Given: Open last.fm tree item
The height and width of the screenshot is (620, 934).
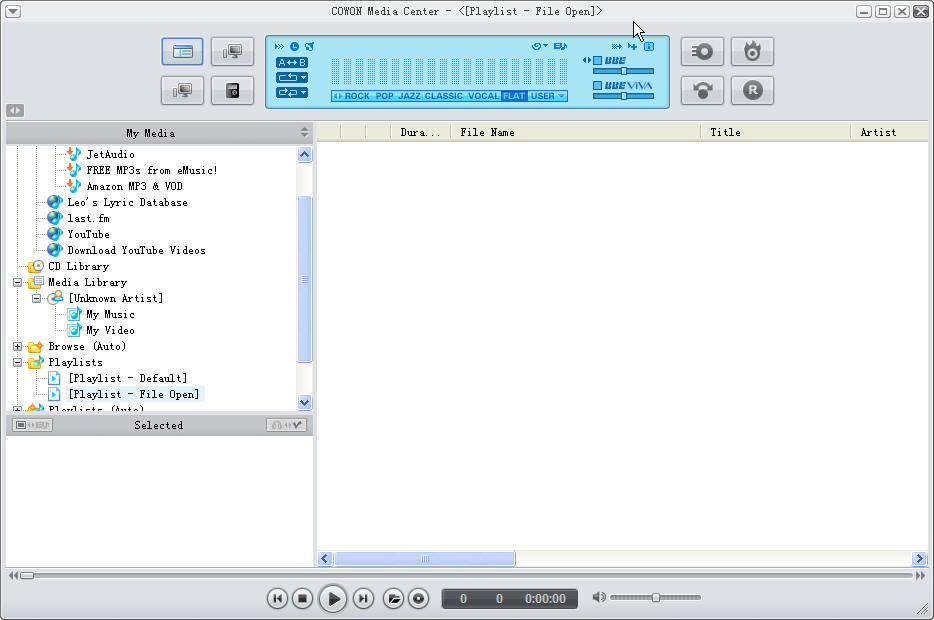Looking at the screenshot, I should tap(88, 219).
